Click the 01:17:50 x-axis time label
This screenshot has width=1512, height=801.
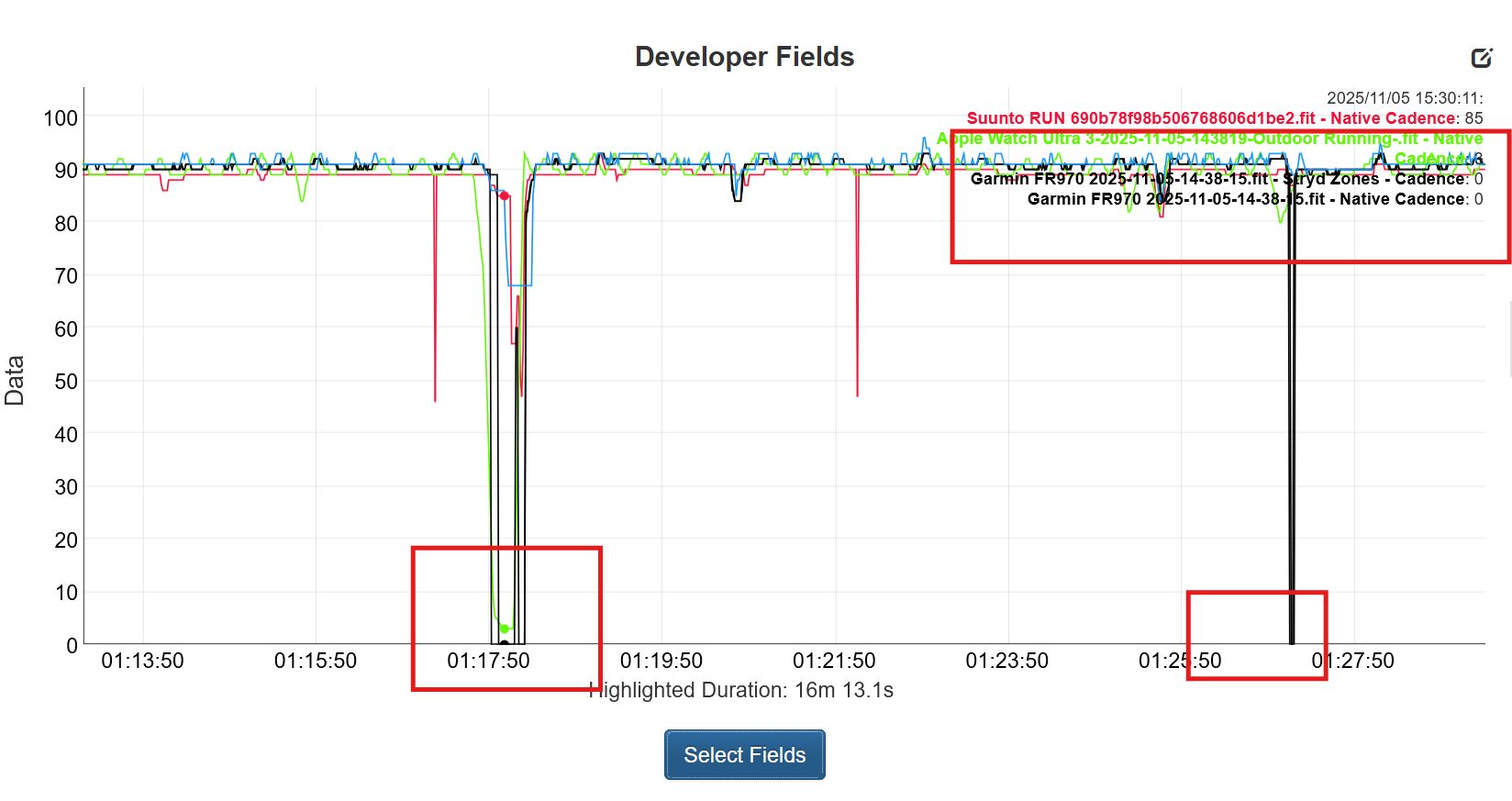click(x=488, y=661)
